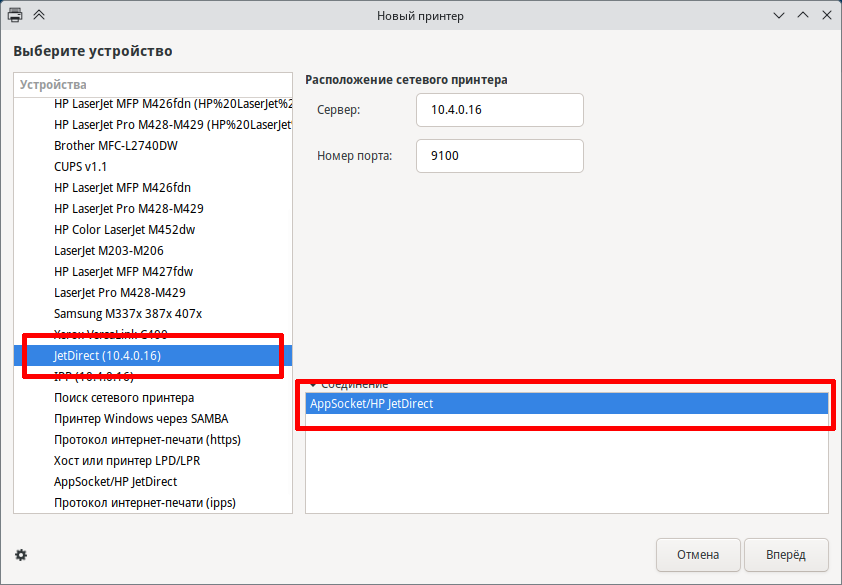
Task: Click the gear settings icon
Action: coord(21,554)
